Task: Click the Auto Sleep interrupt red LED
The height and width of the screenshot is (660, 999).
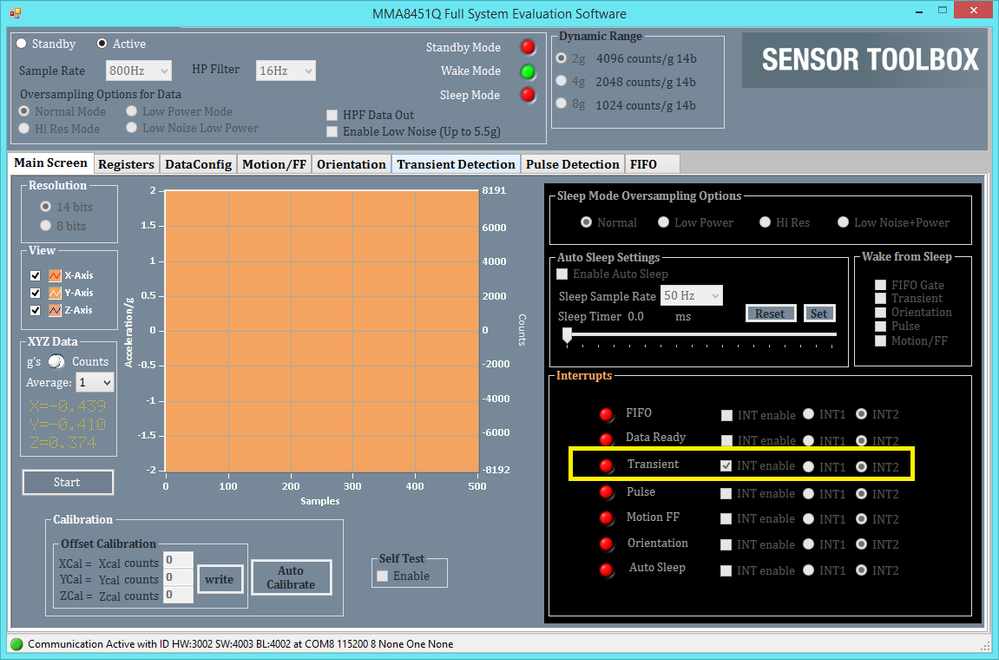Action: (x=607, y=570)
